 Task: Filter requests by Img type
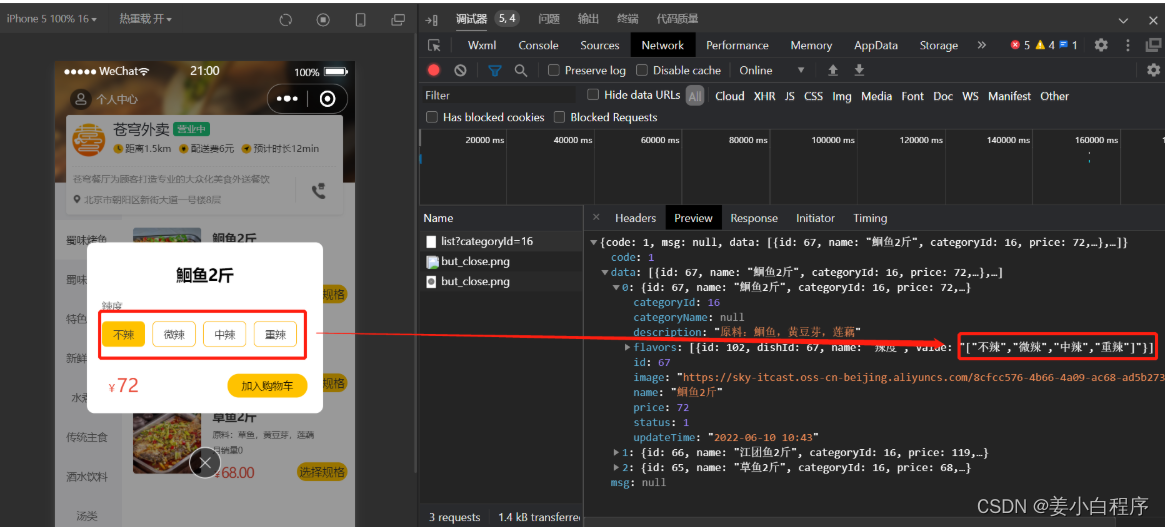(x=842, y=96)
